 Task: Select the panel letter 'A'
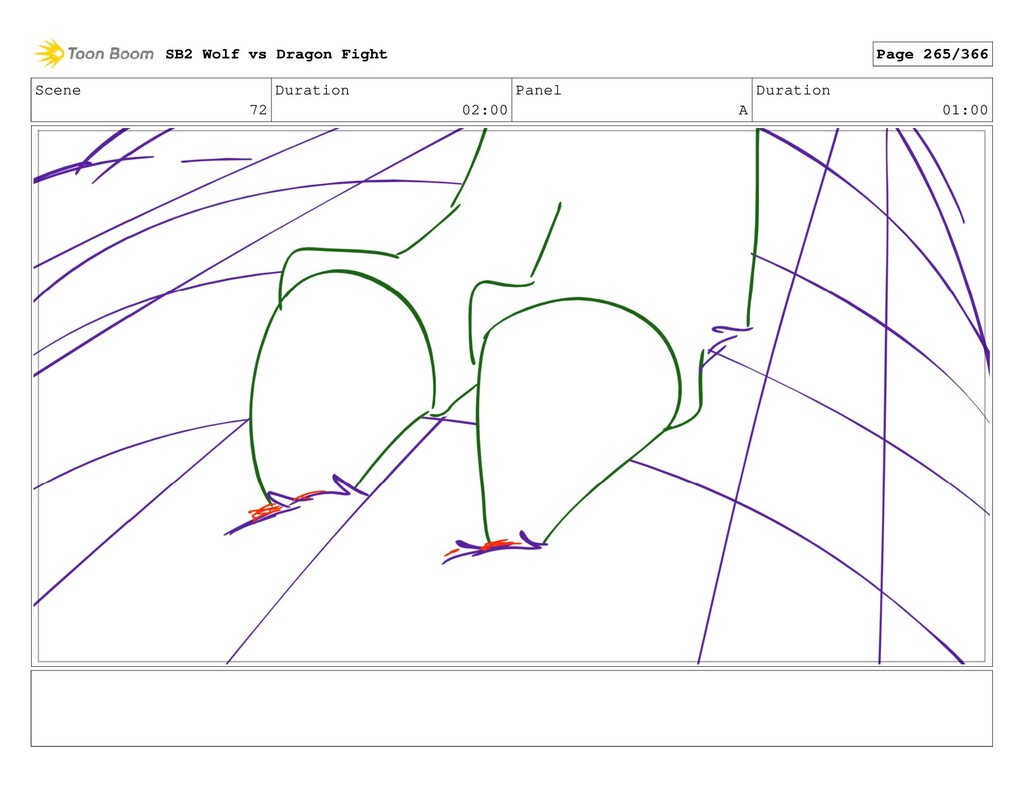point(743,110)
